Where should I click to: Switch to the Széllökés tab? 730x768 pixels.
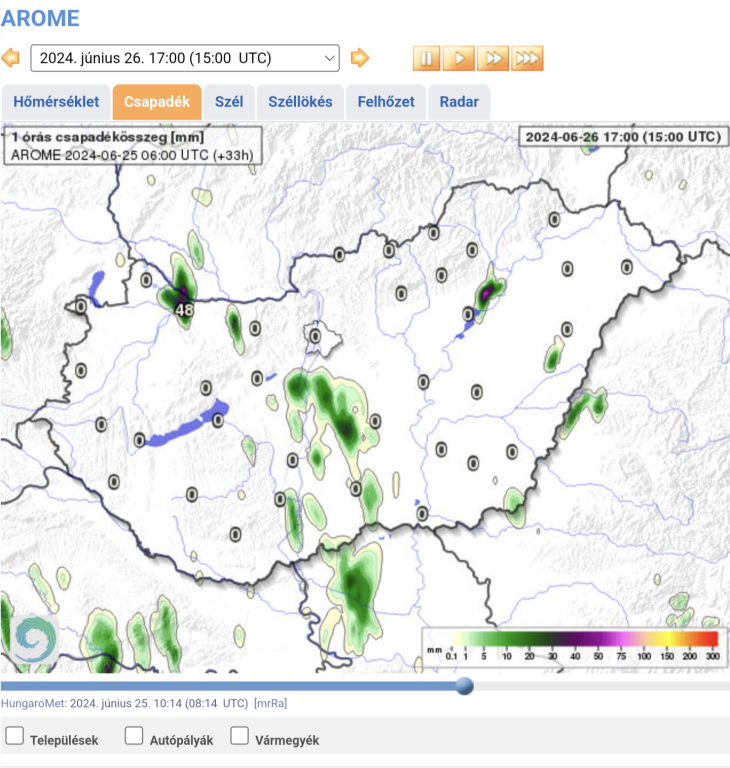[x=300, y=102]
